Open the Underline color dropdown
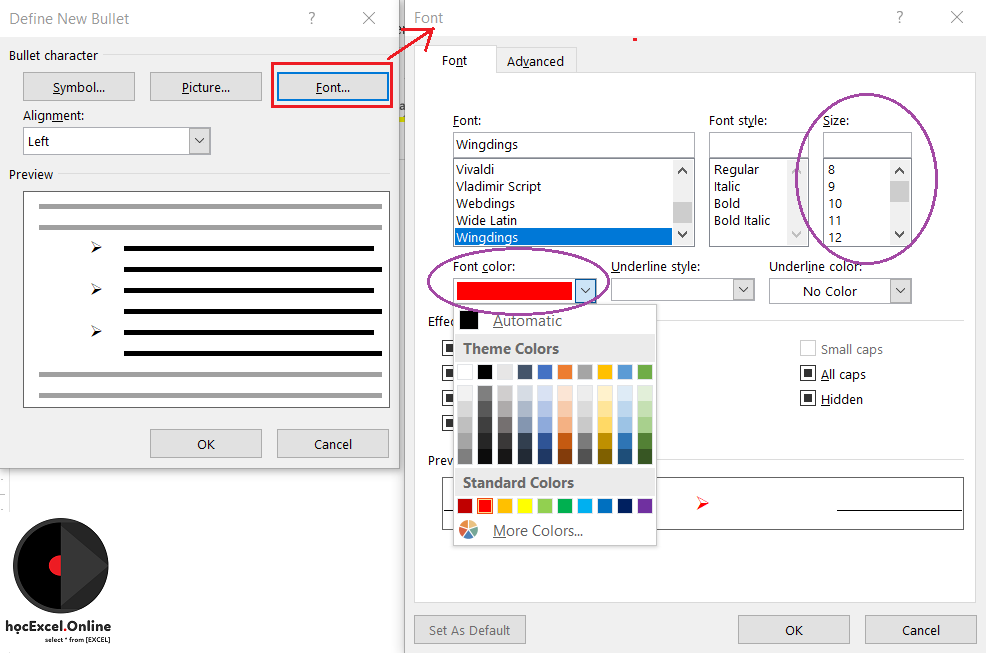Image resolution: width=986 pixels, height=653 pixels. pos(900,291)
